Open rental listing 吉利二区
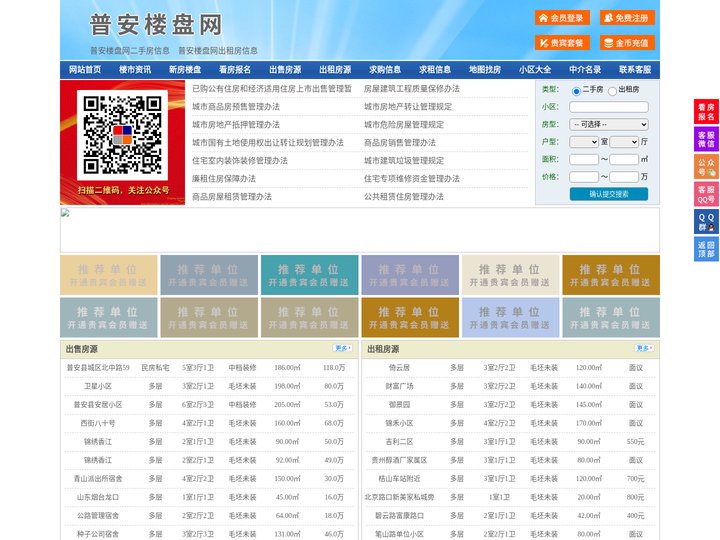Viewport: 720px width, 540px height. click(x=399, y=442)
